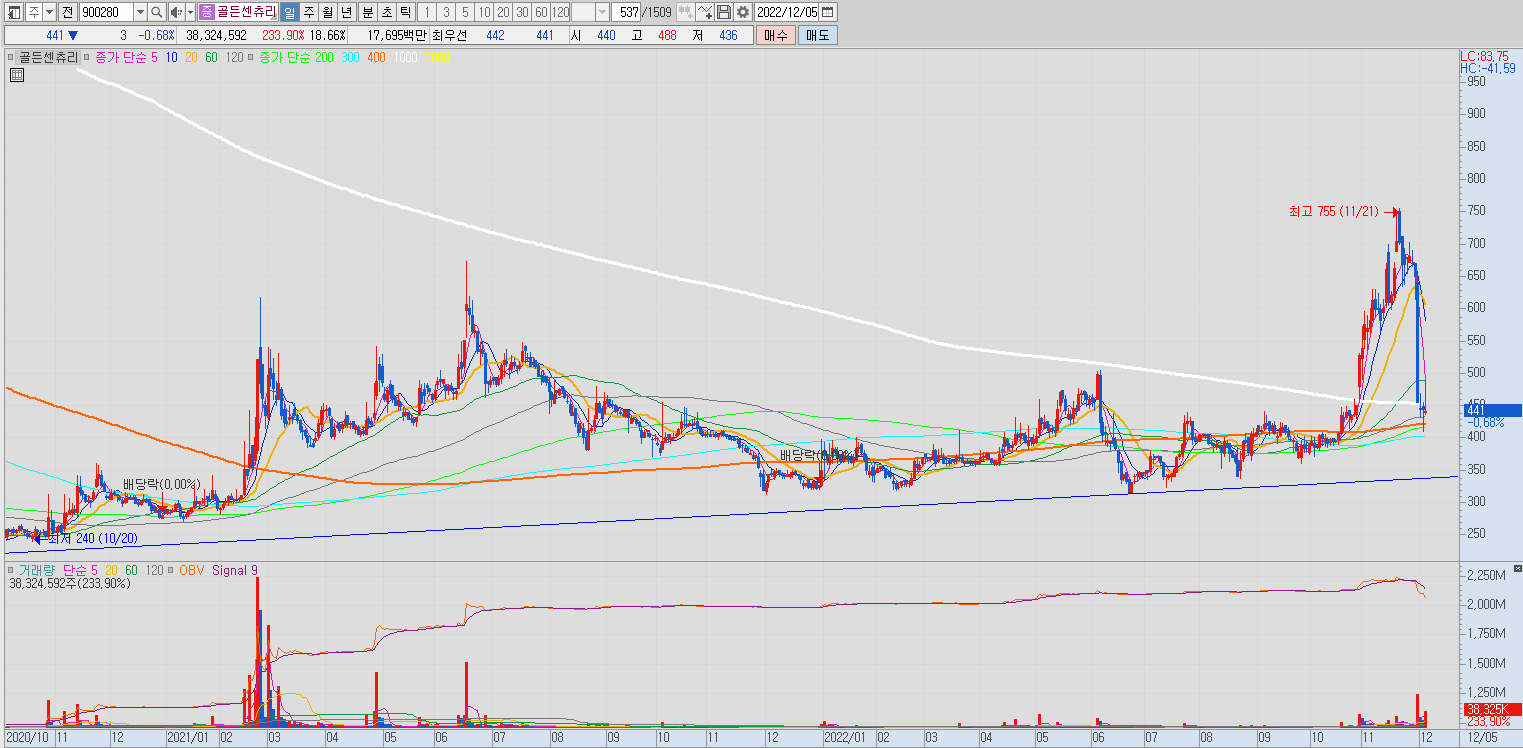Click the 골든센츄리 name in the toolbar
Screen dimensions: 1523x748
coord(246,12)
